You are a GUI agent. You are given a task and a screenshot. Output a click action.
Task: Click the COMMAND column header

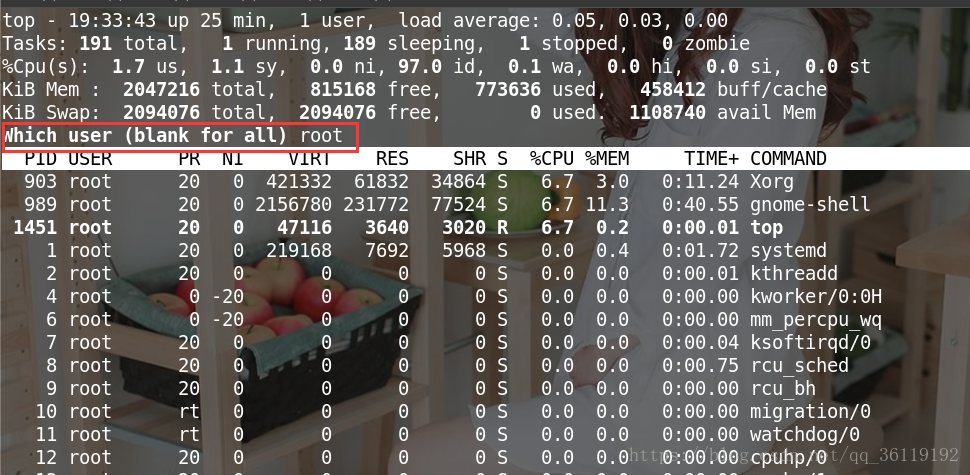(x=788, y=159)
